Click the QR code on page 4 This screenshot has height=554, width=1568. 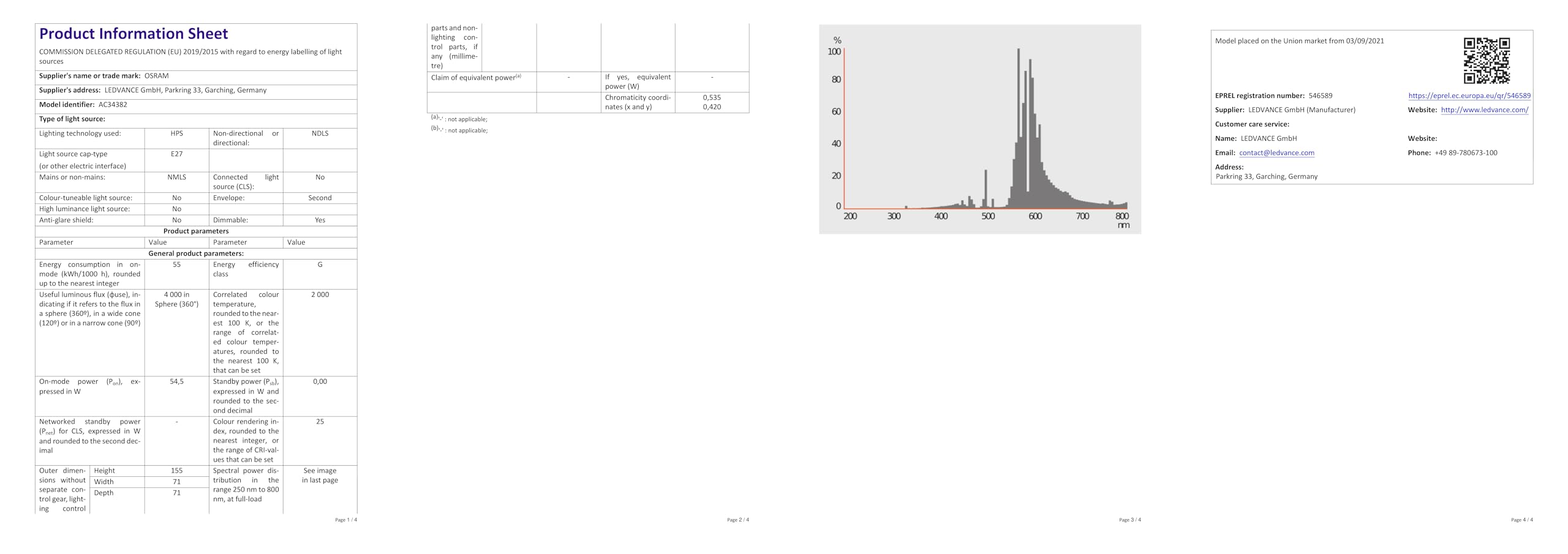point(1487,61)
